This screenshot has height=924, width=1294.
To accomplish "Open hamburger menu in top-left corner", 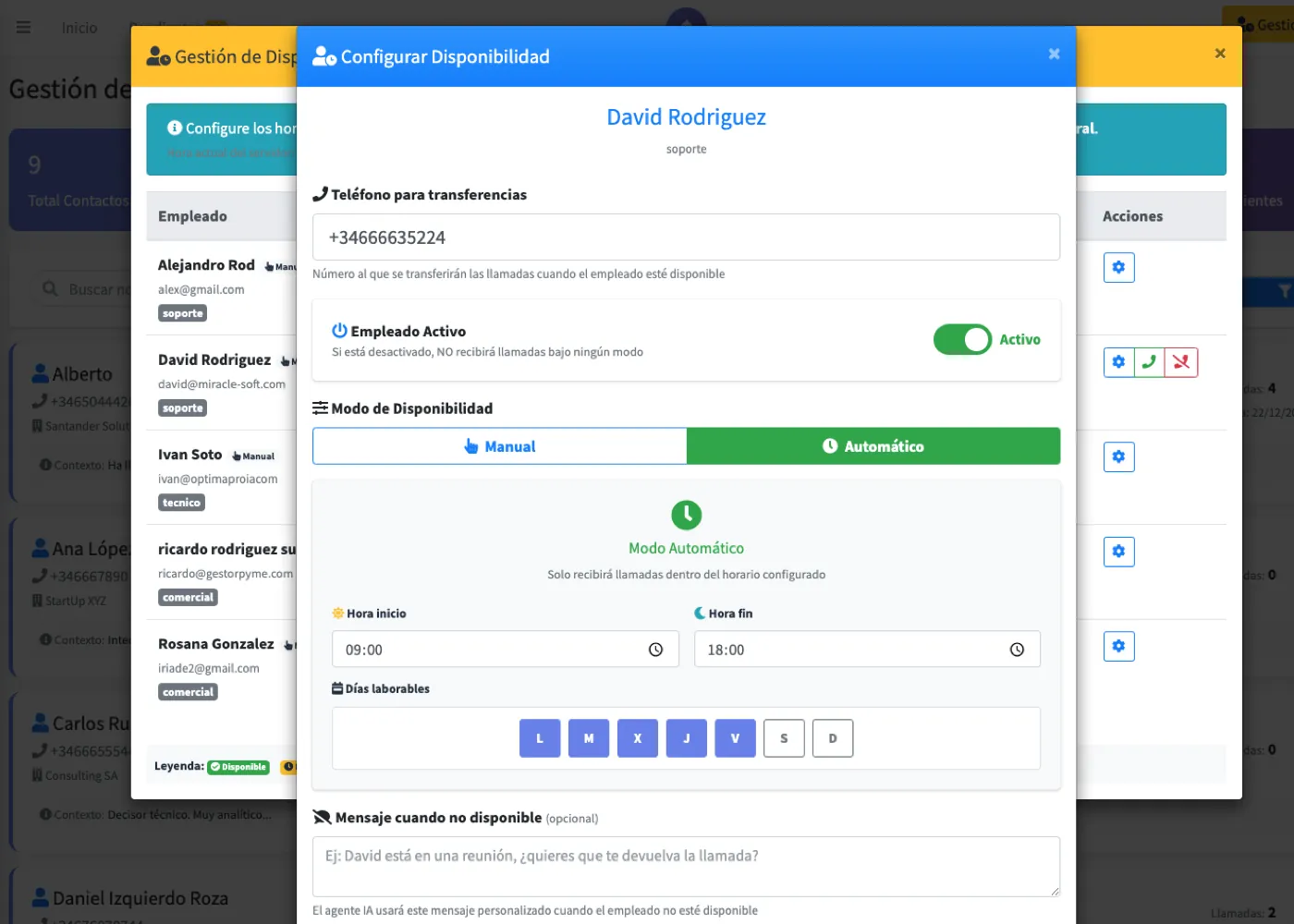I will coord(24,28).
